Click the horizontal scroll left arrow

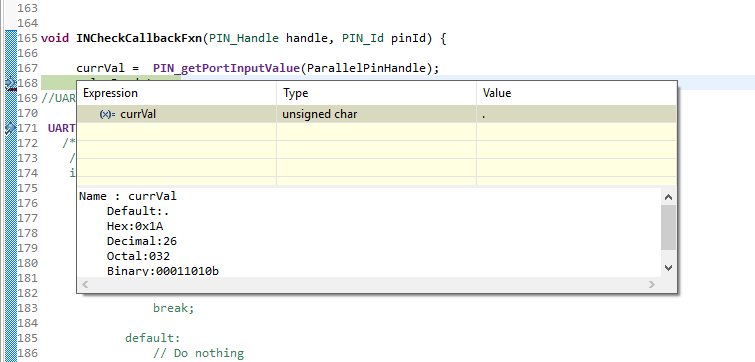tap(85, 284)
